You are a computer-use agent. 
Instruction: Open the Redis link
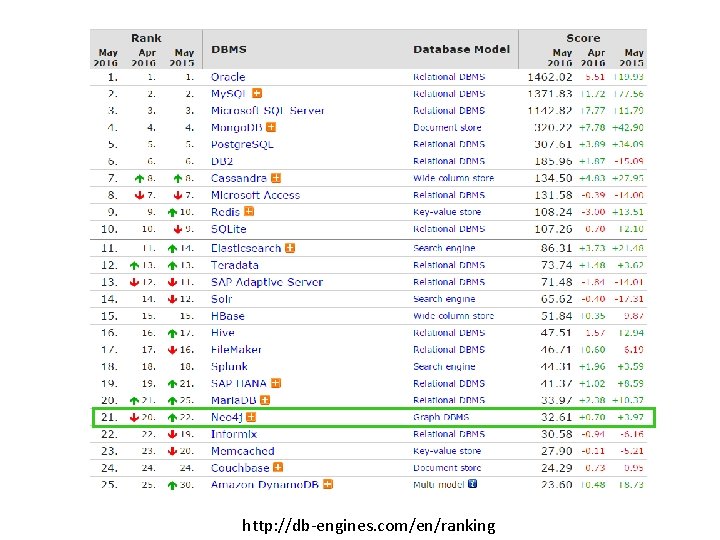point(225,212)
